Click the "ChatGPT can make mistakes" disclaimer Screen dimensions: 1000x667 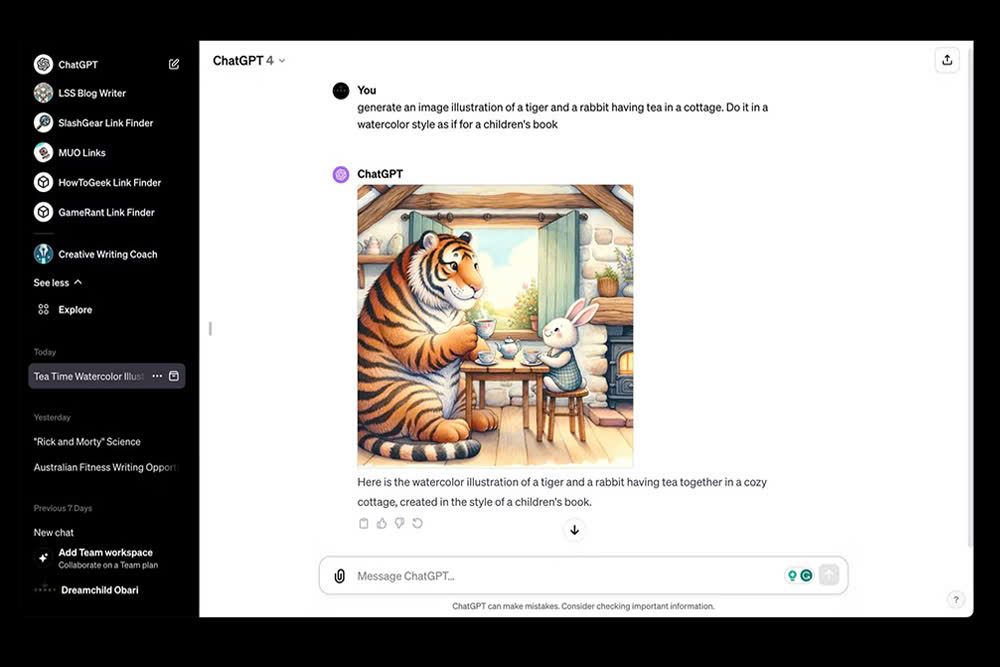pyautogui.click(x=584, y=606)
